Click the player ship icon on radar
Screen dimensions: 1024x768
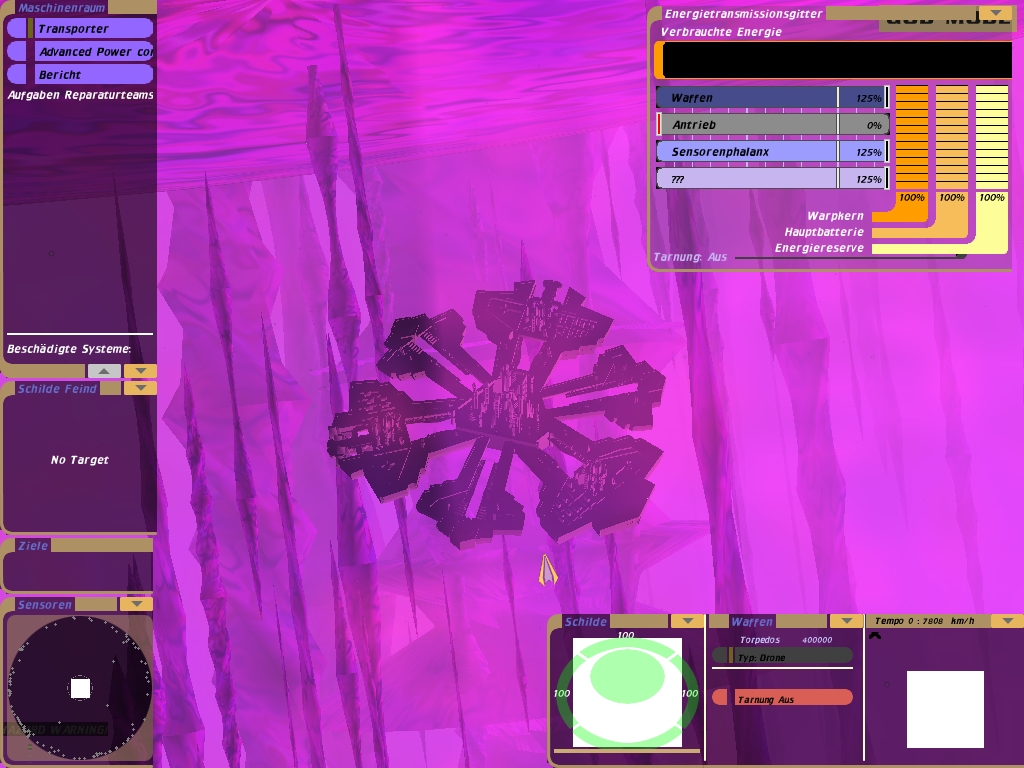(81, 688)
